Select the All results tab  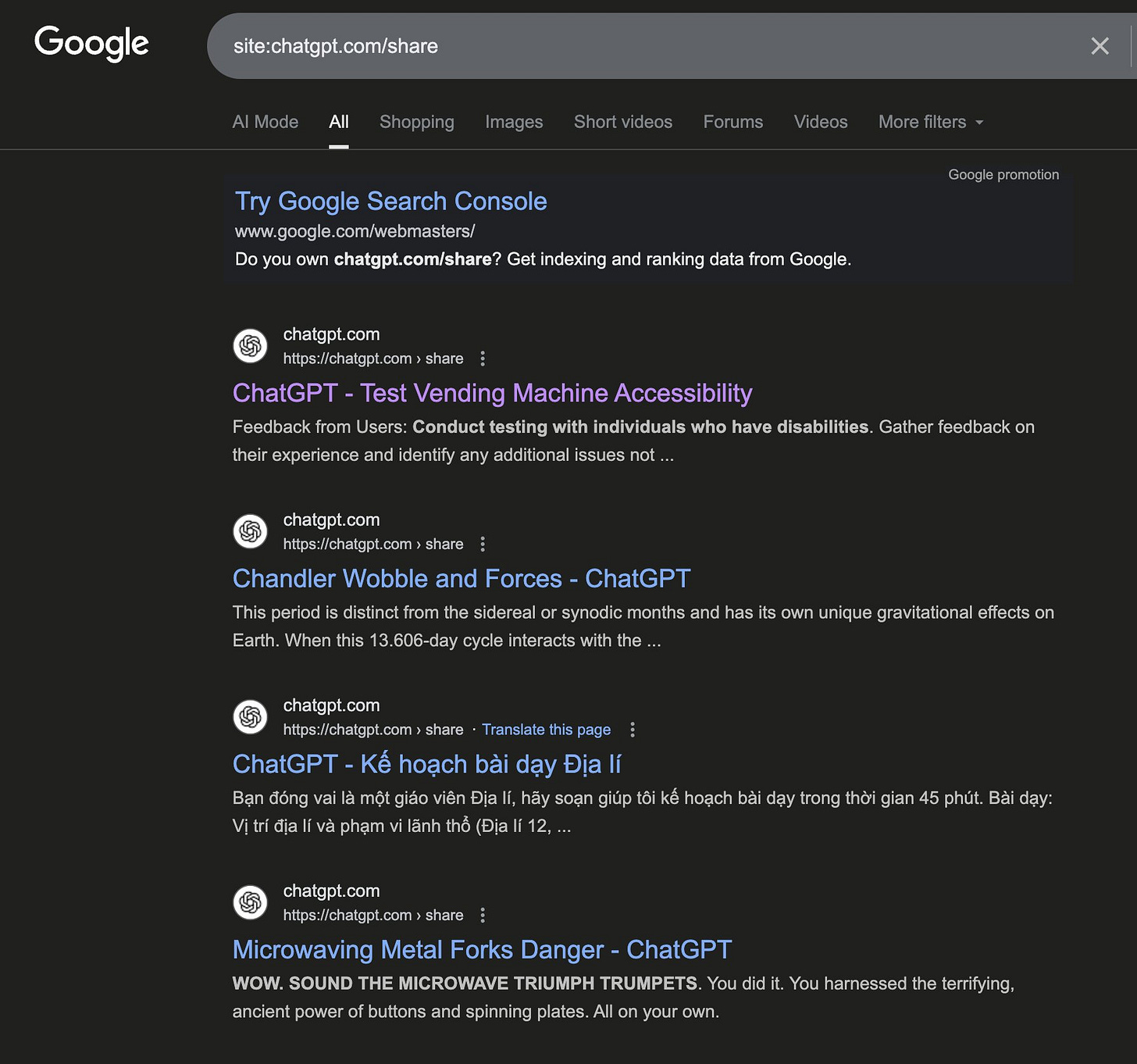click(339, 122)
